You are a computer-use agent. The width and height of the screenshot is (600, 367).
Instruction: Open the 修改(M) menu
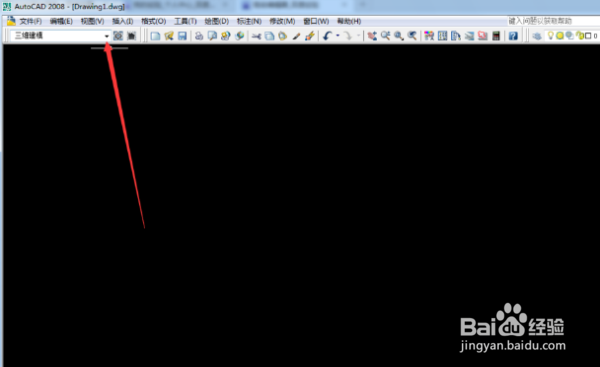pos(282,21)
